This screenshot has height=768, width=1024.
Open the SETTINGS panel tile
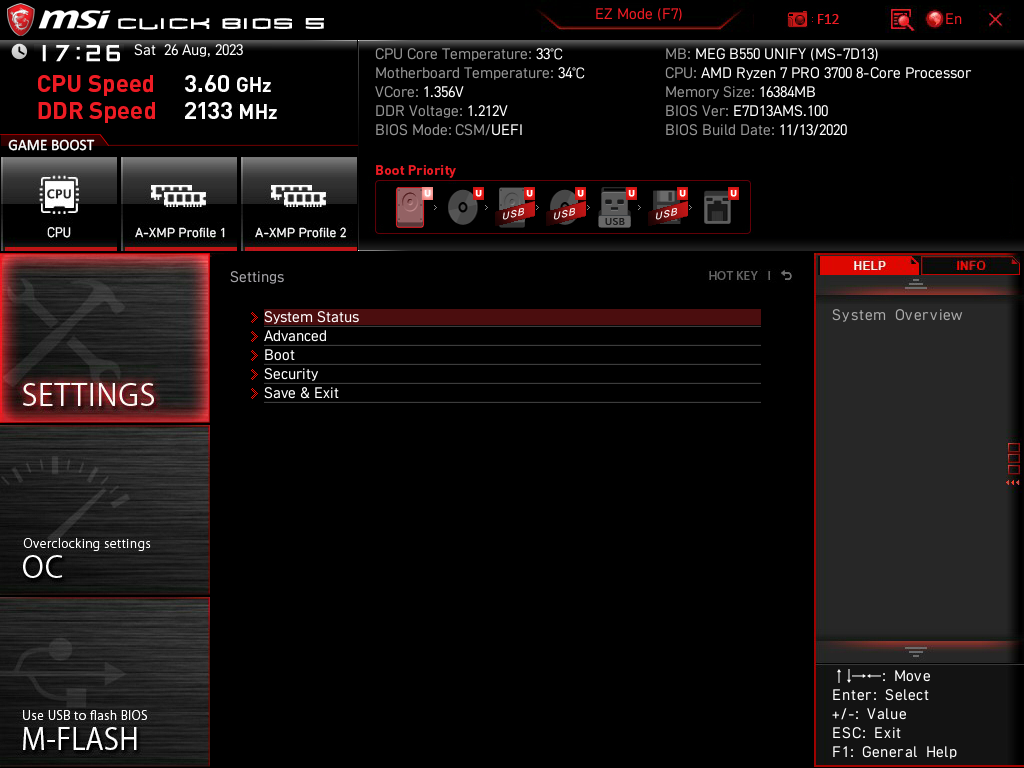point(104,338)
